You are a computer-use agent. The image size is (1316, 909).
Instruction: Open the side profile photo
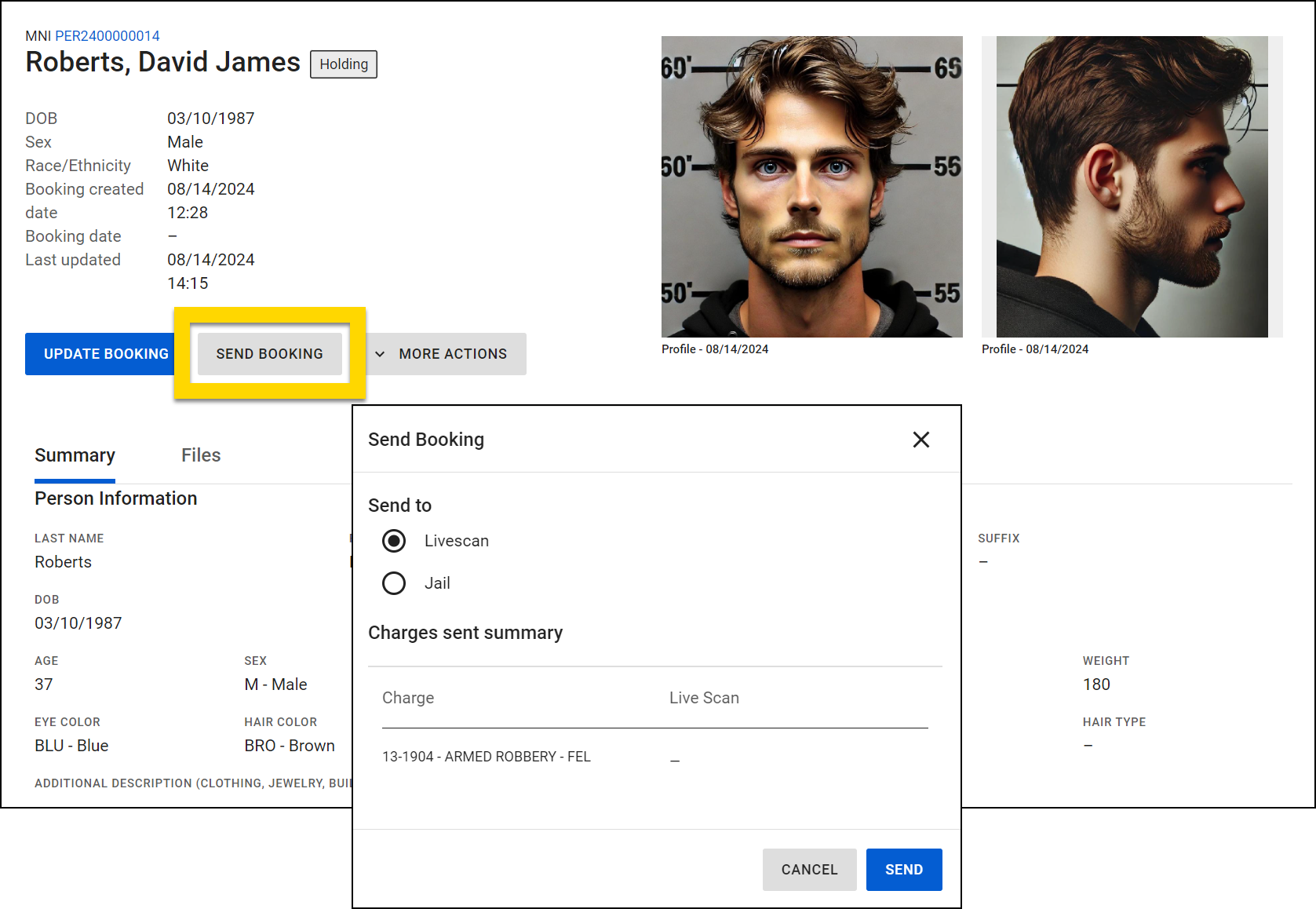(x=1132, y=187)
